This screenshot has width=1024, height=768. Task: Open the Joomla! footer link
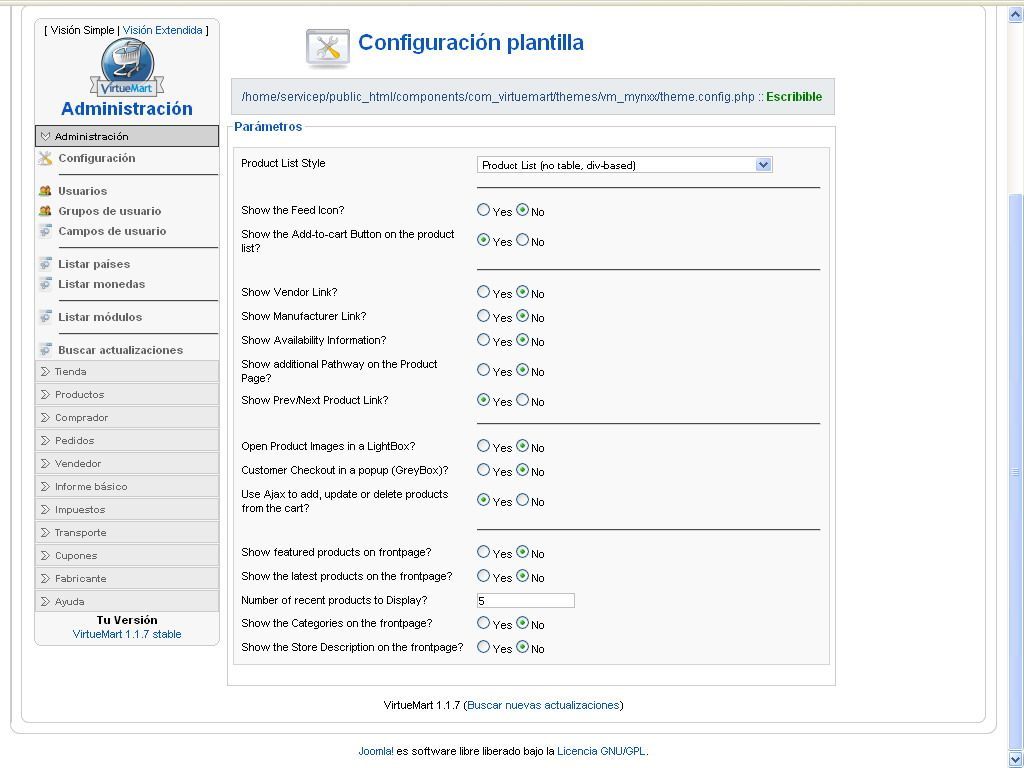pyautogui.click(x=376, y=751)
